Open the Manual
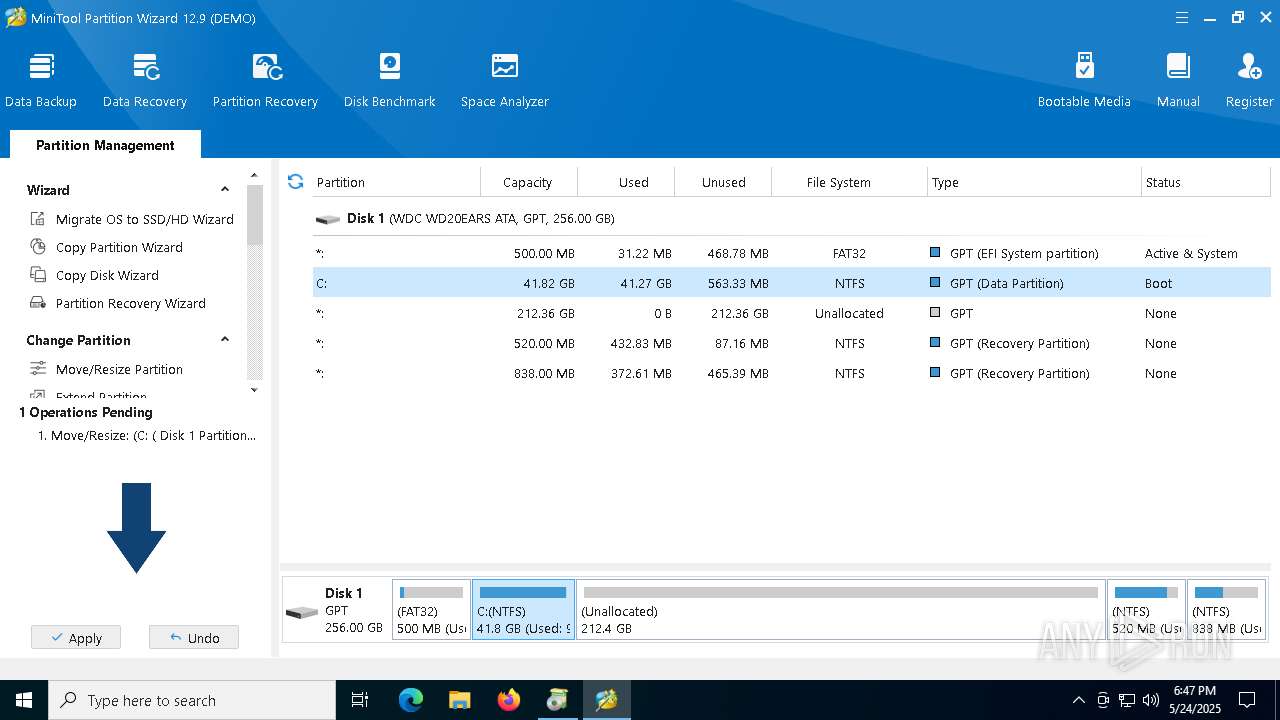Image resolution: width=1280 pixels, height=720 pixels. click(x=1178, y=80)
